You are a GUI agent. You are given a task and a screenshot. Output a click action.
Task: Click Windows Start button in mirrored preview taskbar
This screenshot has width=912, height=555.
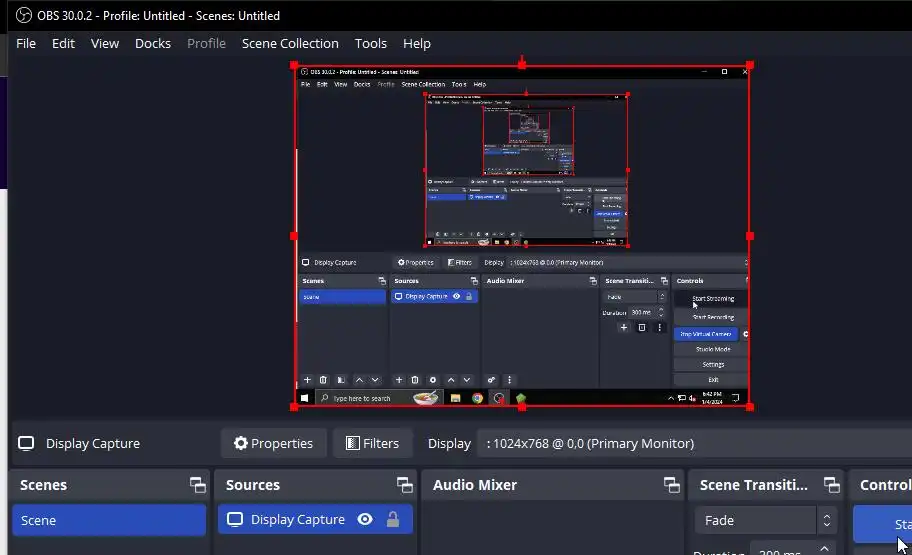[304, 398]
